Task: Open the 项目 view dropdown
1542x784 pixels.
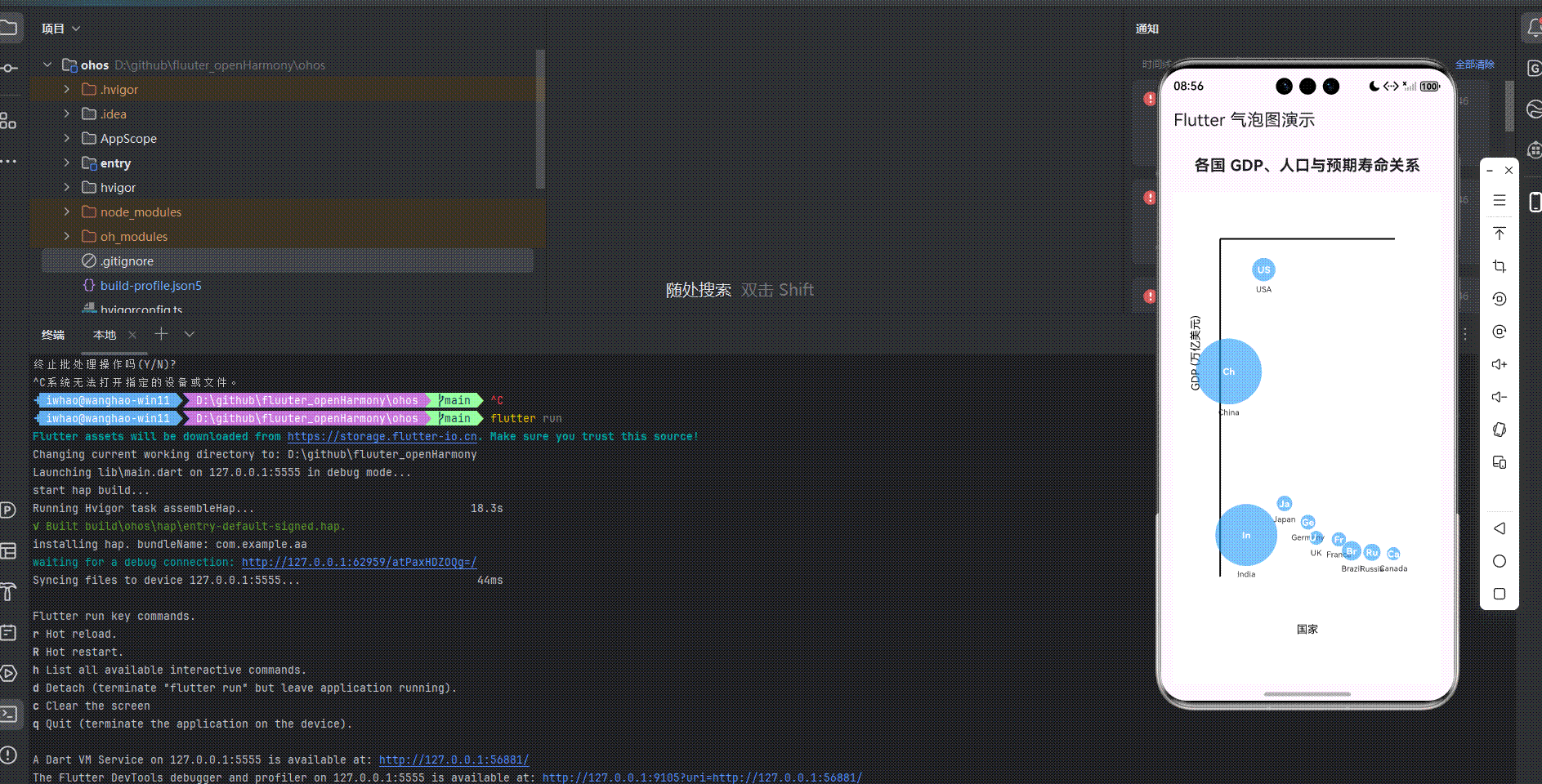Action: (61, 29)
